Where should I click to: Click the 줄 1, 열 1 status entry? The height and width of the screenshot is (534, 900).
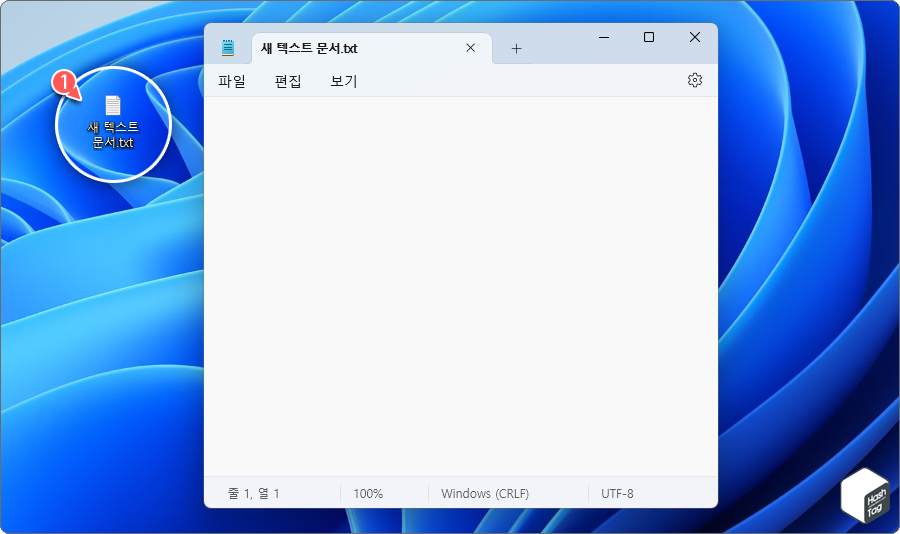(x=254, y=493)
